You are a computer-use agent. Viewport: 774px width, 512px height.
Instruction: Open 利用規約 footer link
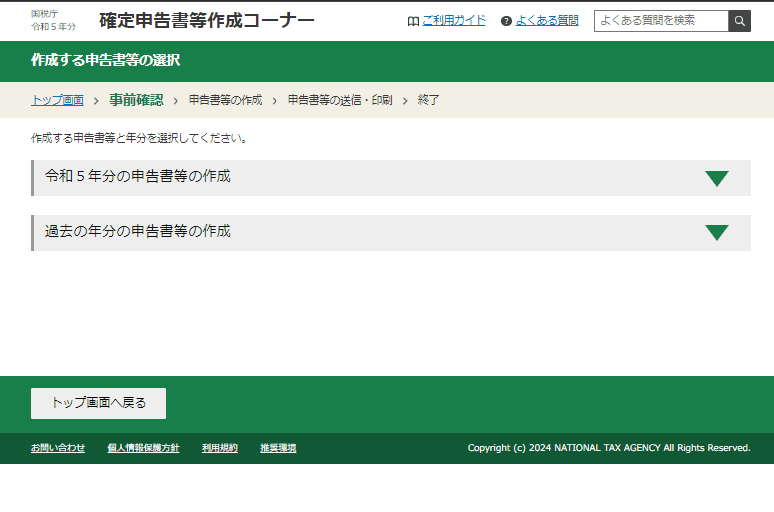(220, 448)
